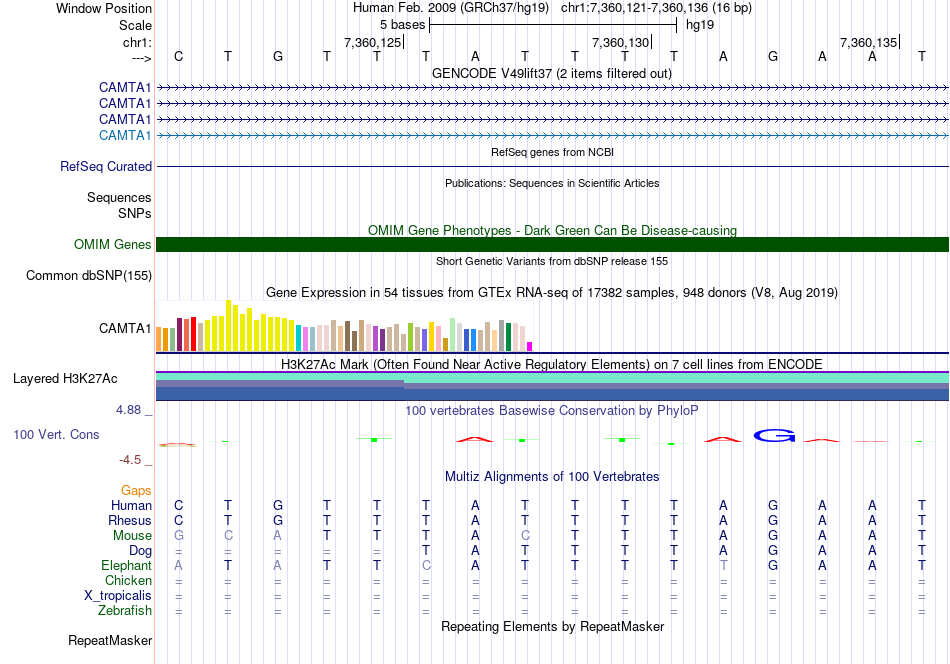
Task: Click CAMTA1 label beside GTEx bar chart
Action: point(125,328)
